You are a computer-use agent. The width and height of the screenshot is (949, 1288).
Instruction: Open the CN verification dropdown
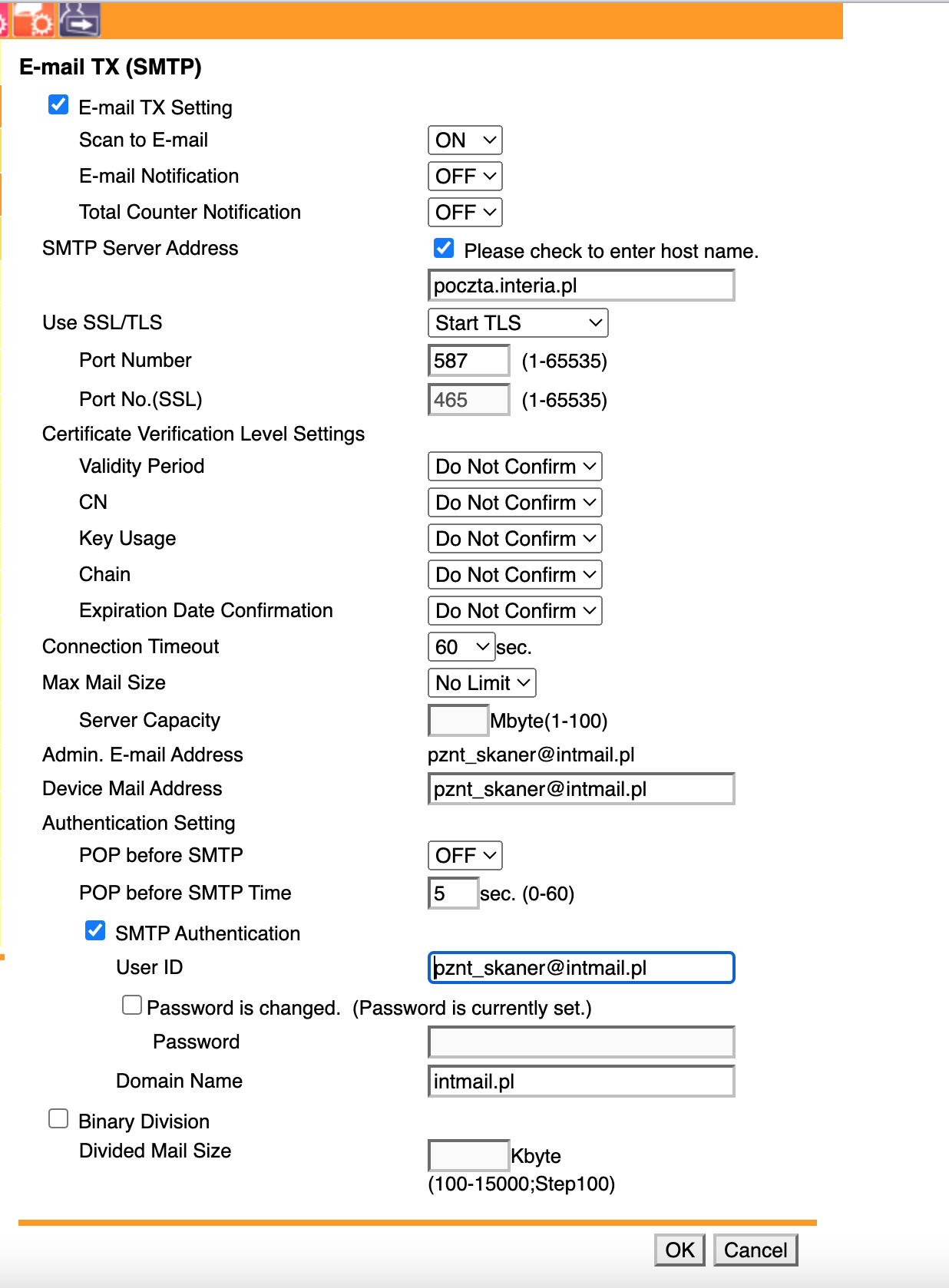click(x=515, y=503)
